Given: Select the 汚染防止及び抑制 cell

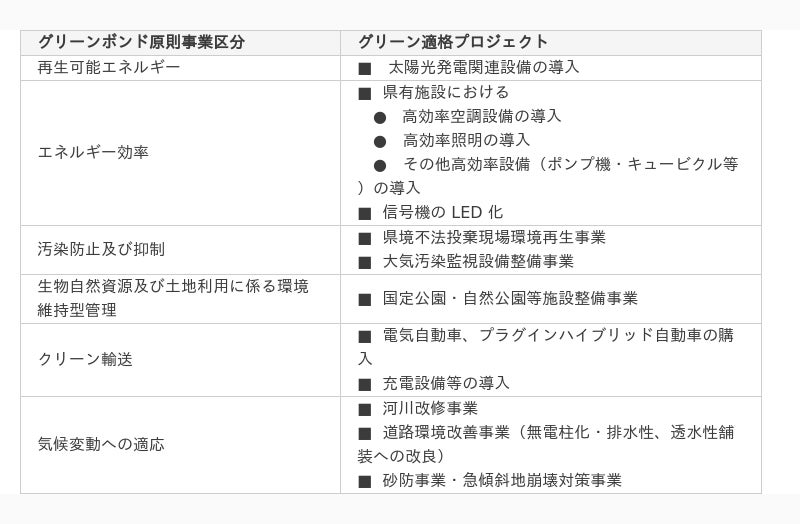Looking at the screenshot, I should (101, 249).
